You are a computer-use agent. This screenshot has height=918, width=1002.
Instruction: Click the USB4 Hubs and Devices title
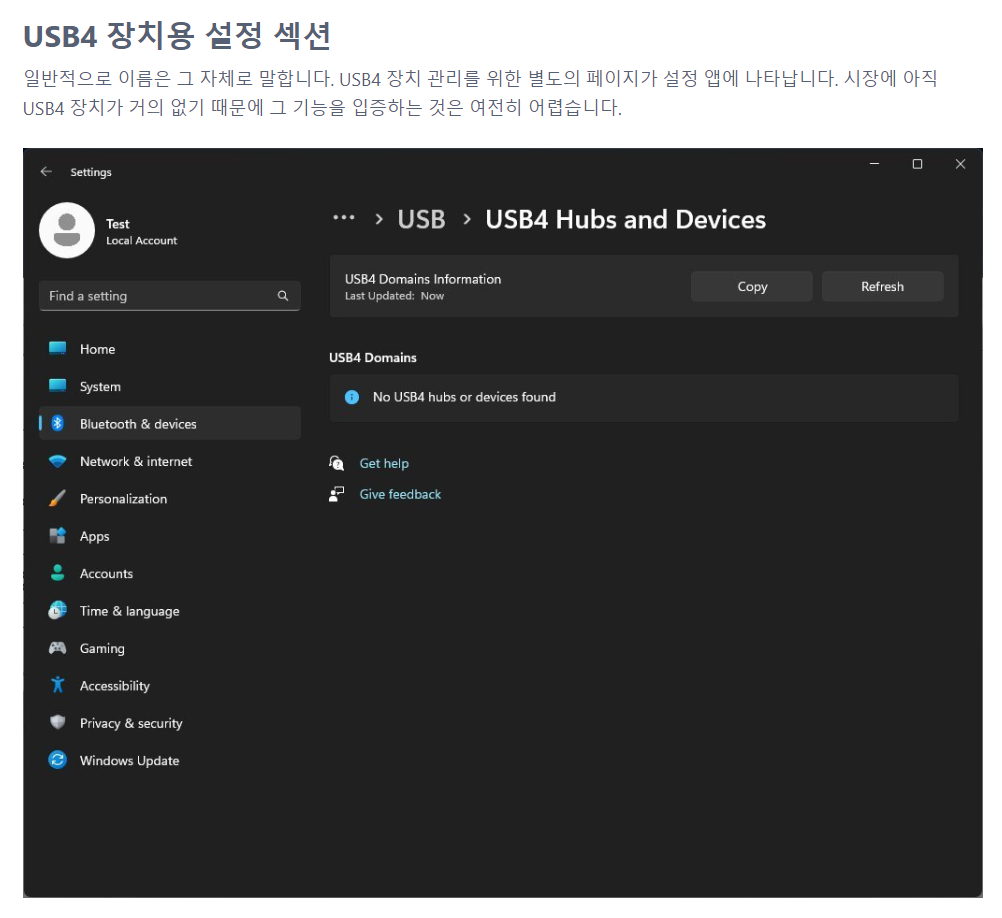point(625,219)
